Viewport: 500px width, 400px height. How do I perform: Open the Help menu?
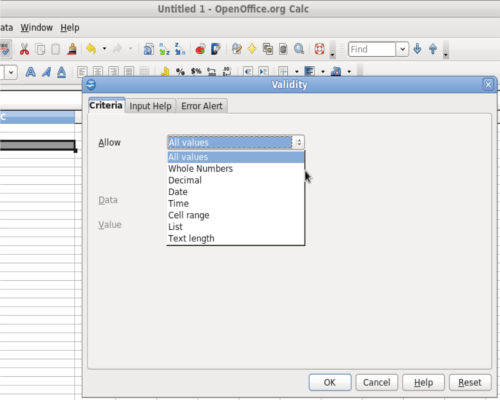[x=70, y=27]
